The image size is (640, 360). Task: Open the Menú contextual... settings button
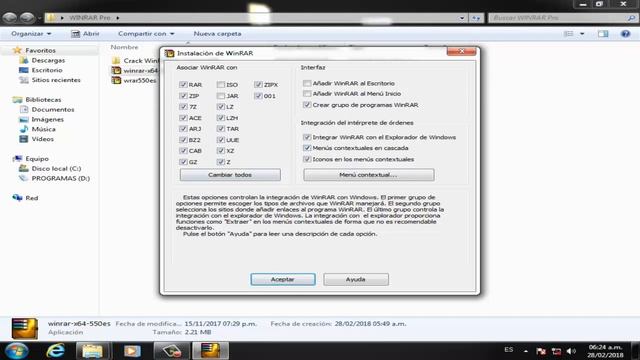point(369,175)
